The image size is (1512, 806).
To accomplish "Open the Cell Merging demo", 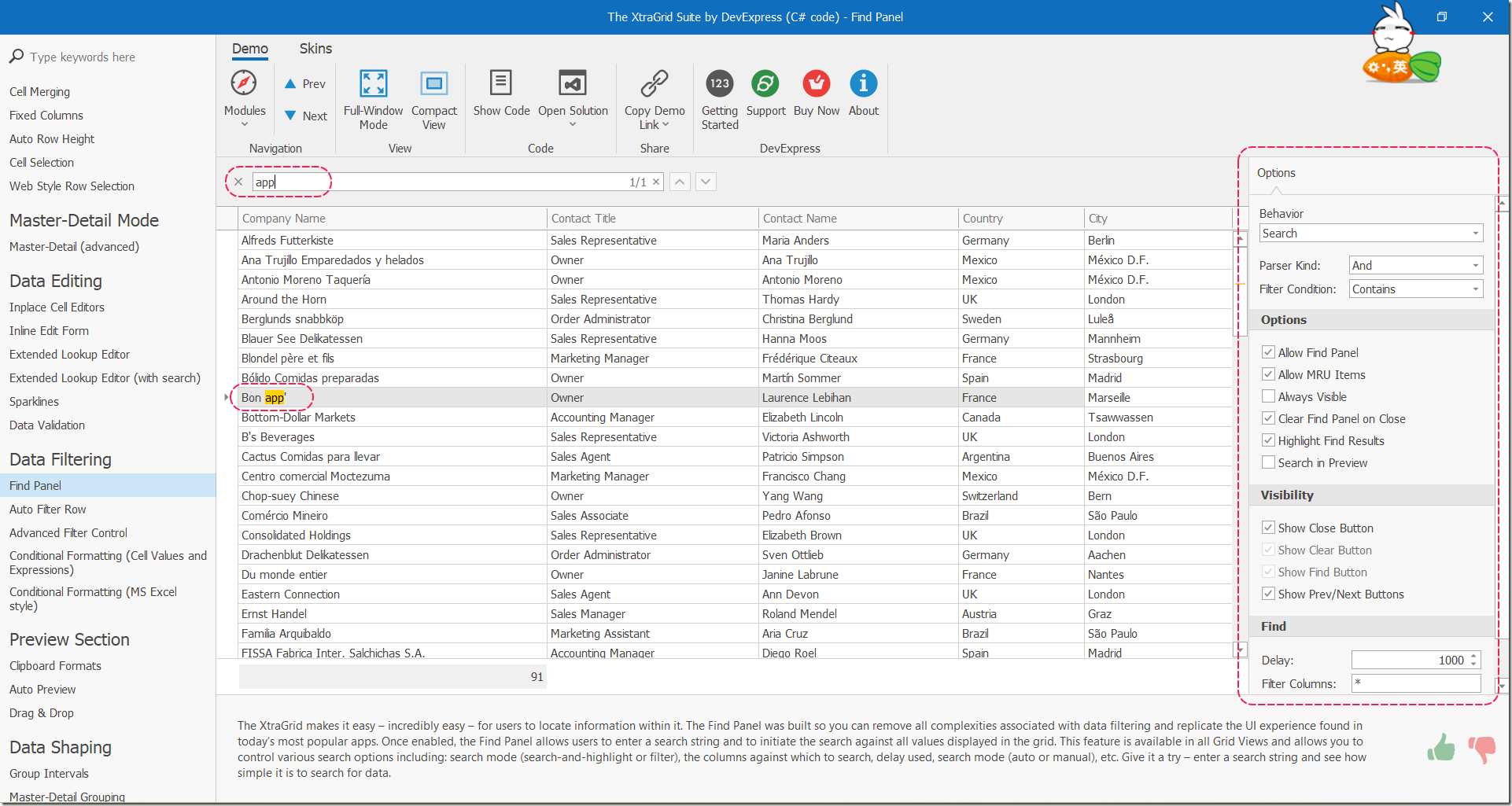I will [x=39, y=92].
